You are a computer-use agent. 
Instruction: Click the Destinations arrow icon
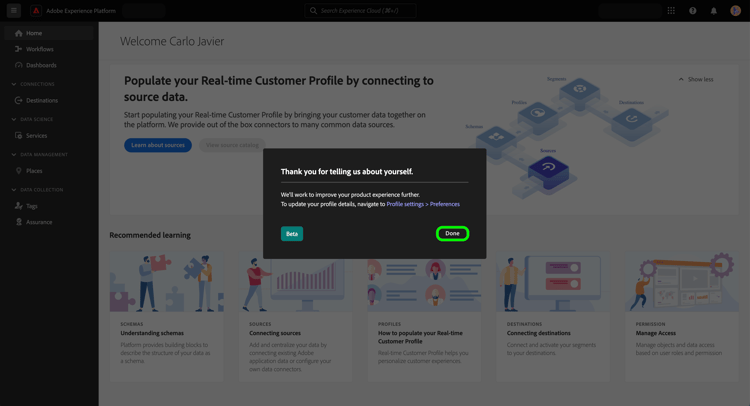point(19,100)
